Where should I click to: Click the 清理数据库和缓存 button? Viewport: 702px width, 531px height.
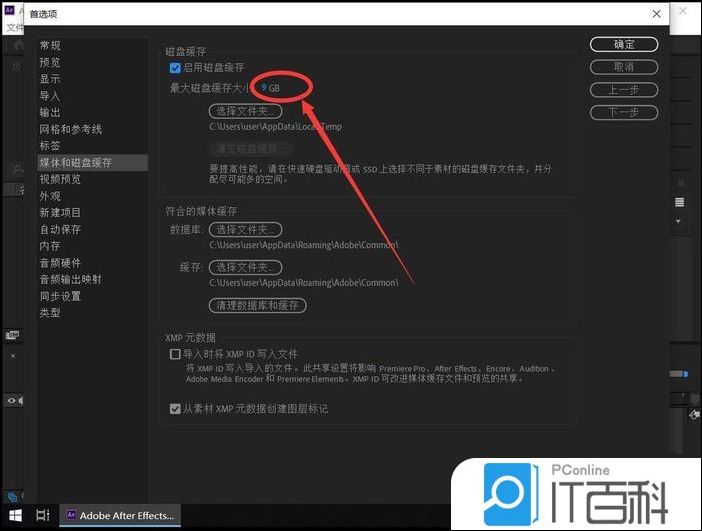coord(257,305)
